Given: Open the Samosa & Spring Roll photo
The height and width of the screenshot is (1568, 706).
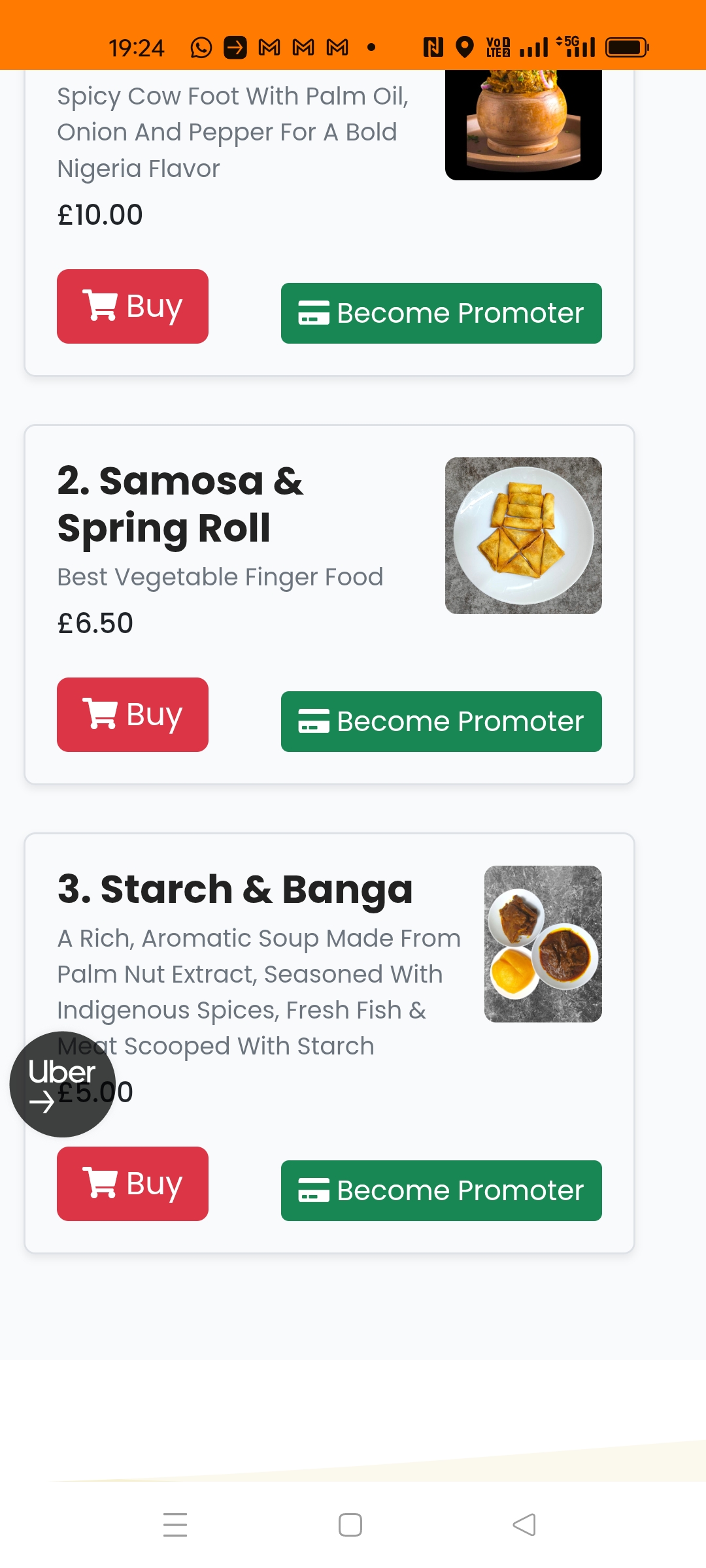Looking at the screenshot, I should [523, 536].
